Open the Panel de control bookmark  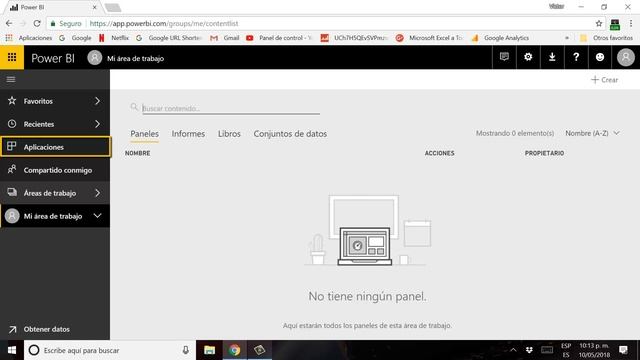pyautogui.click(x=279, y=38)
